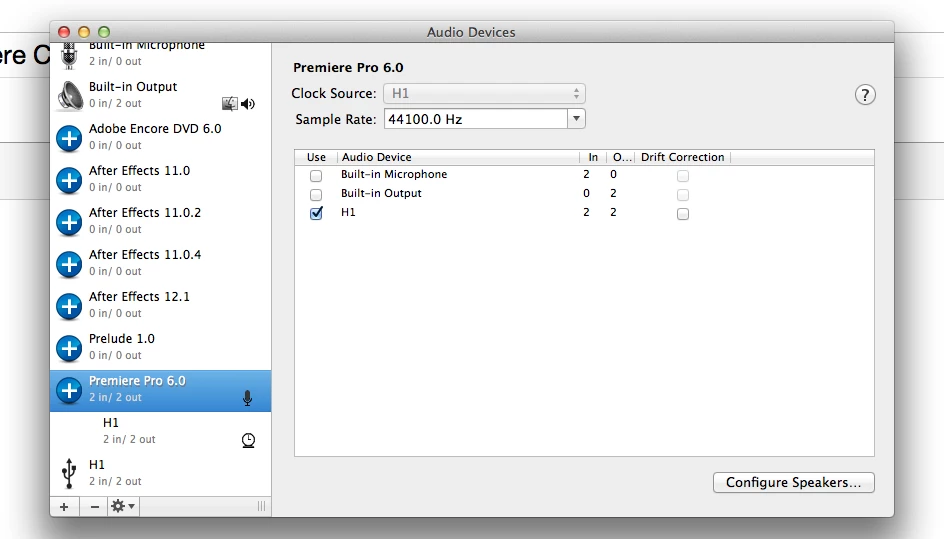Click the Built-in Output speaker icon

70,95
